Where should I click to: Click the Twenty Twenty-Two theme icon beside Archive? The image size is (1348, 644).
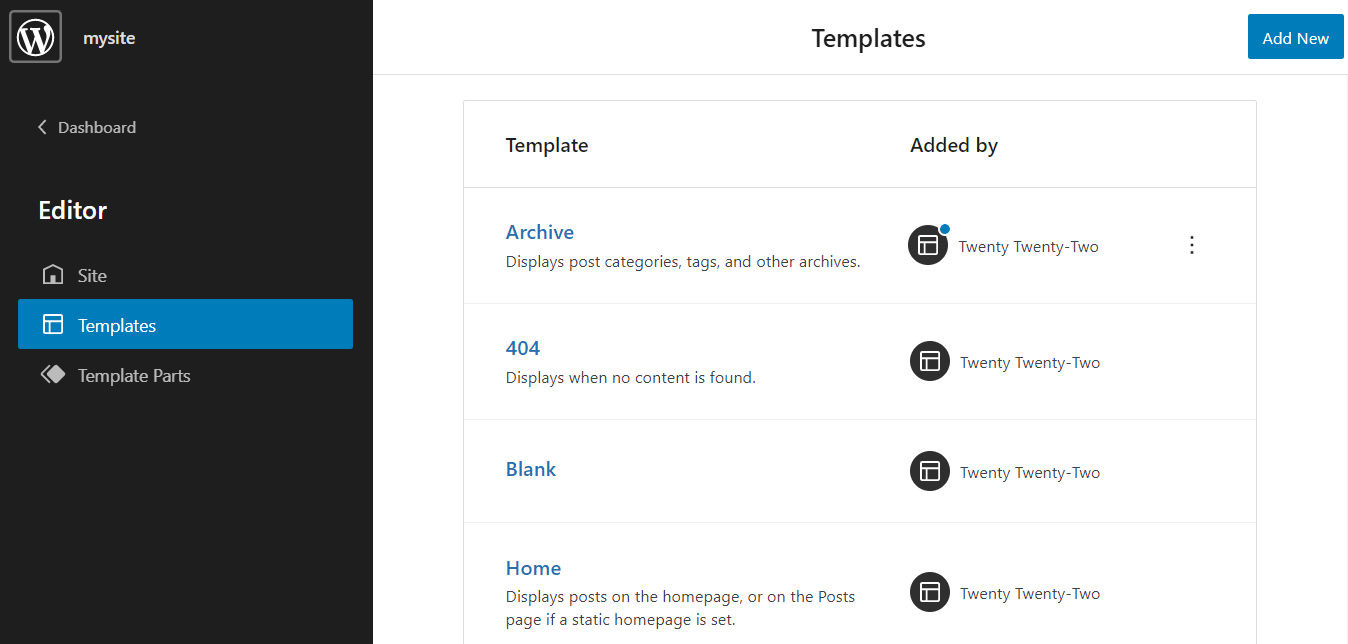tap(927, 244)
